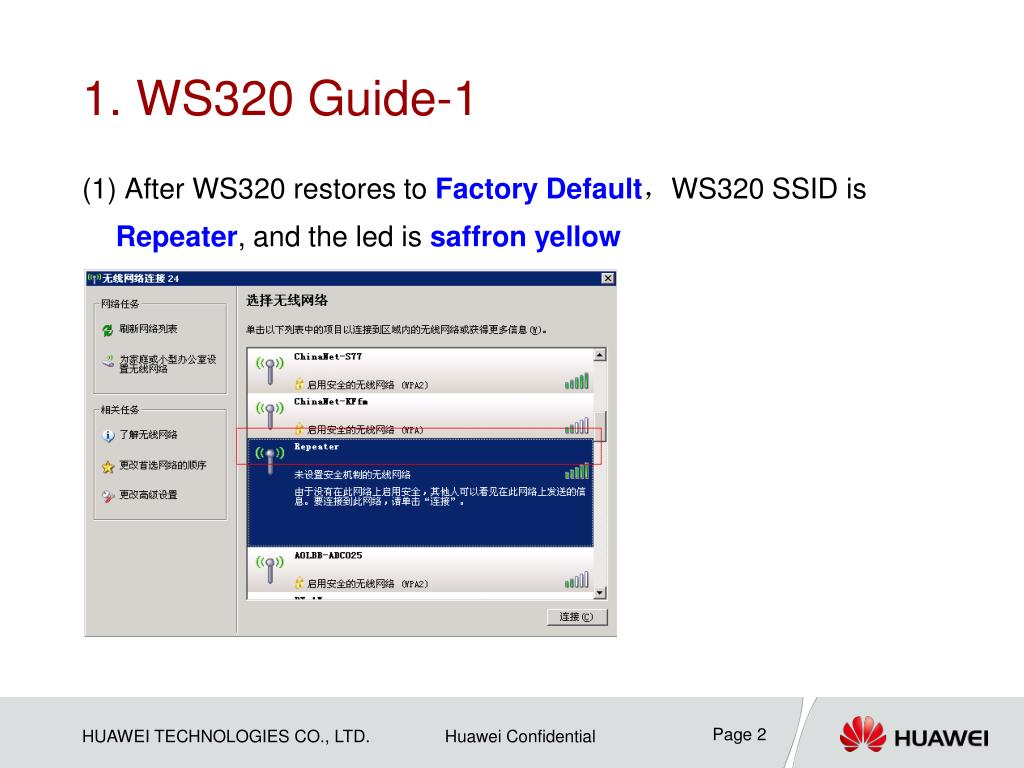Click signal strength bars of ChinaNet-KFfm
Image resolution: width=1024 pixels, height=768 pixels.
click(x=577, y=426)
